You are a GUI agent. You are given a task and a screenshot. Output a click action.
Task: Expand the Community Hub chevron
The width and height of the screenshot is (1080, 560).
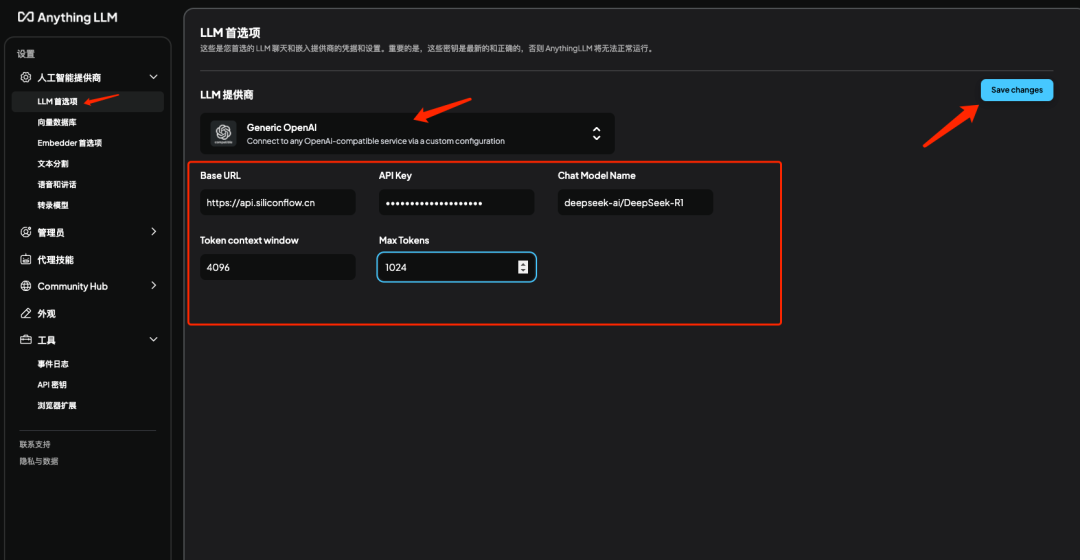(x=153, y=285)
